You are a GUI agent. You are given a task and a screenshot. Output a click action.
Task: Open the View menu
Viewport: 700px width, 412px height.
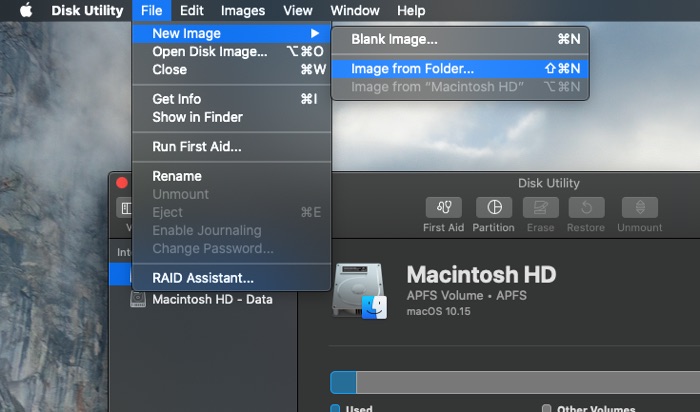(298, 10)
